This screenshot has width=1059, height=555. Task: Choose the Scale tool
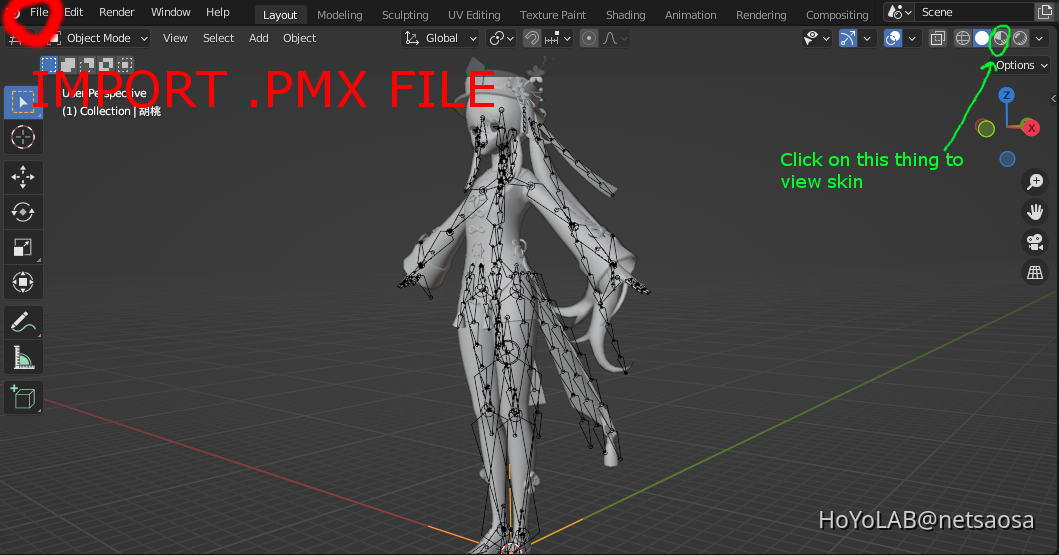point(22,247)
